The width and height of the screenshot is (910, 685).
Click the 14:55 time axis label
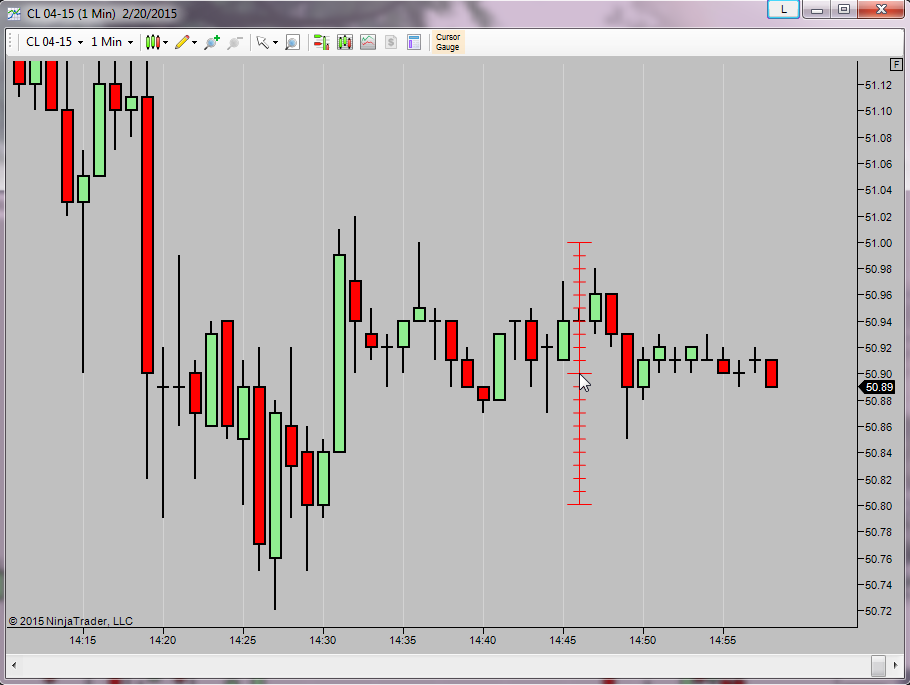[723, 640]
